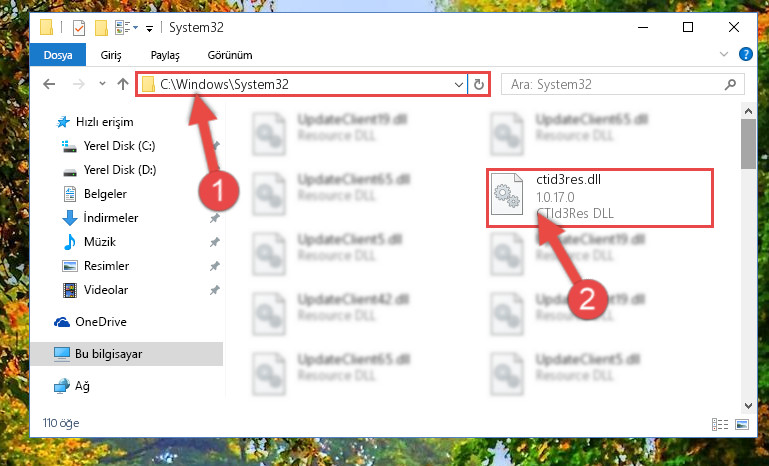Refresh the System32 folder view

[479, 84]
